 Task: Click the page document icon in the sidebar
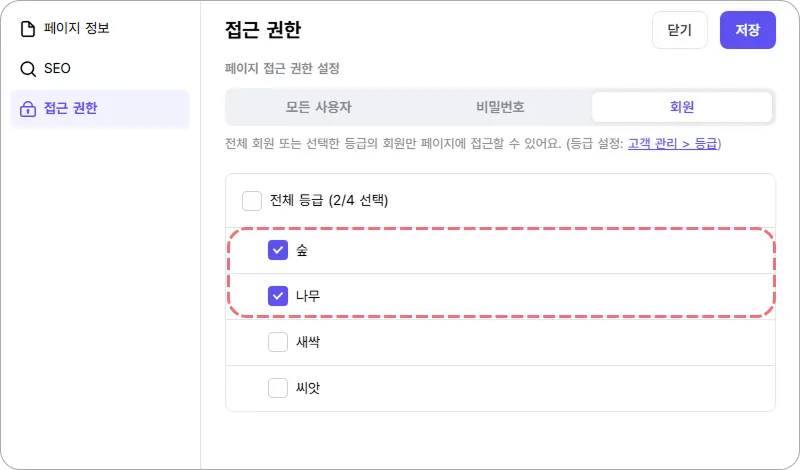[x=28, y=29]
